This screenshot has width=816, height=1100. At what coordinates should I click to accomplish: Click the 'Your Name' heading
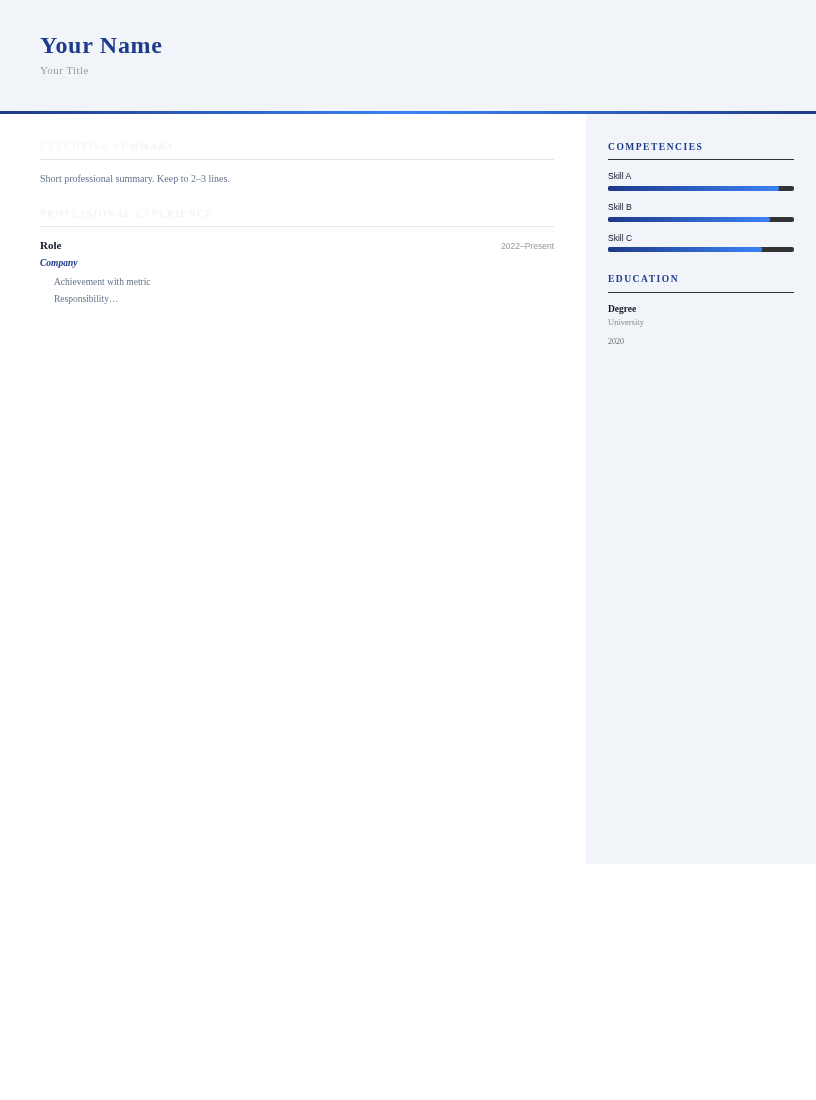coord(101,46)
